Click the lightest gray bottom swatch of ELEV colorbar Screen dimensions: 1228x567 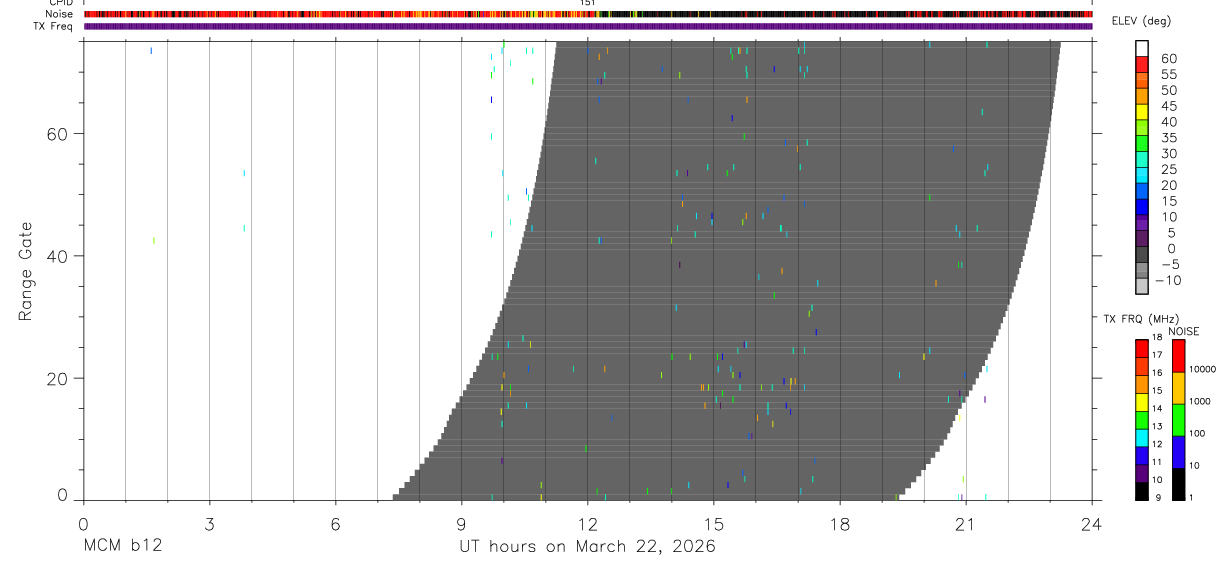(x=1142, y=286)
